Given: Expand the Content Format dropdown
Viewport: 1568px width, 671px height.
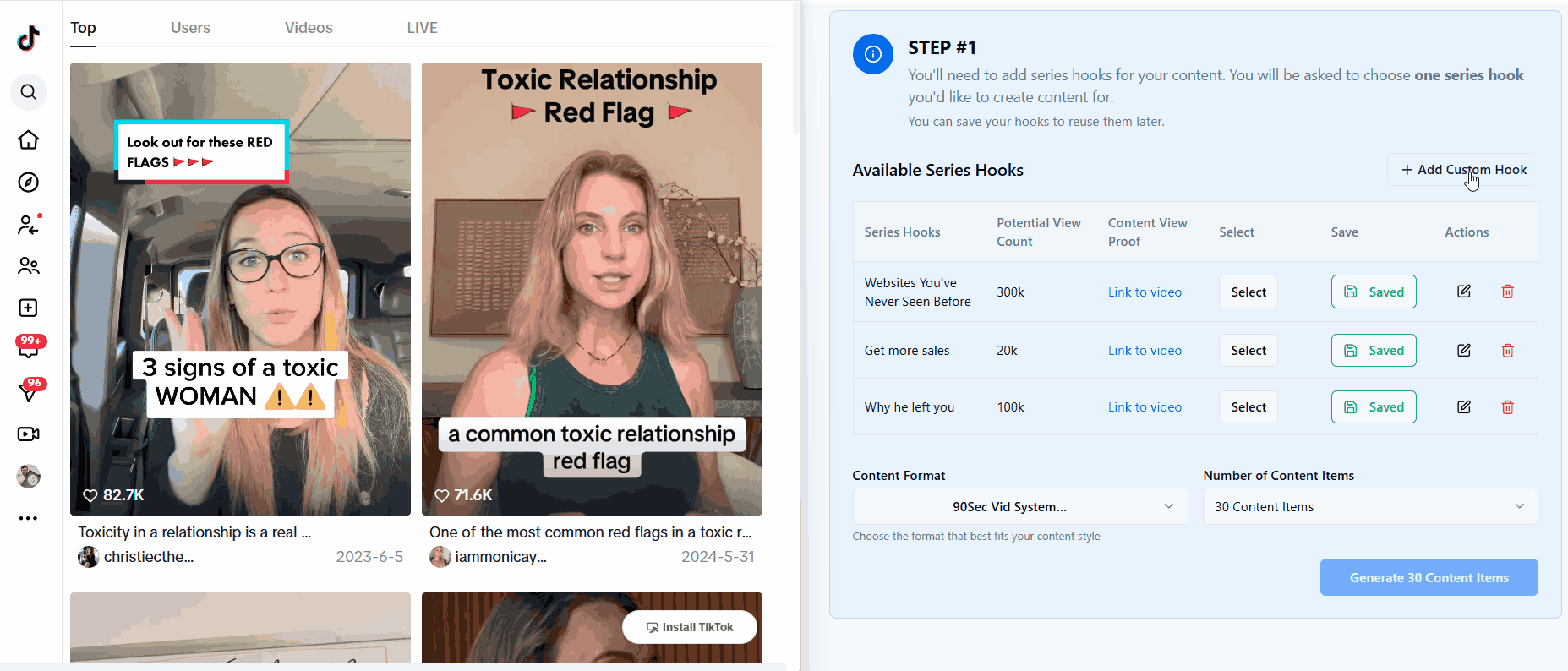Looking at the screenshot, I should [1019, 507].
